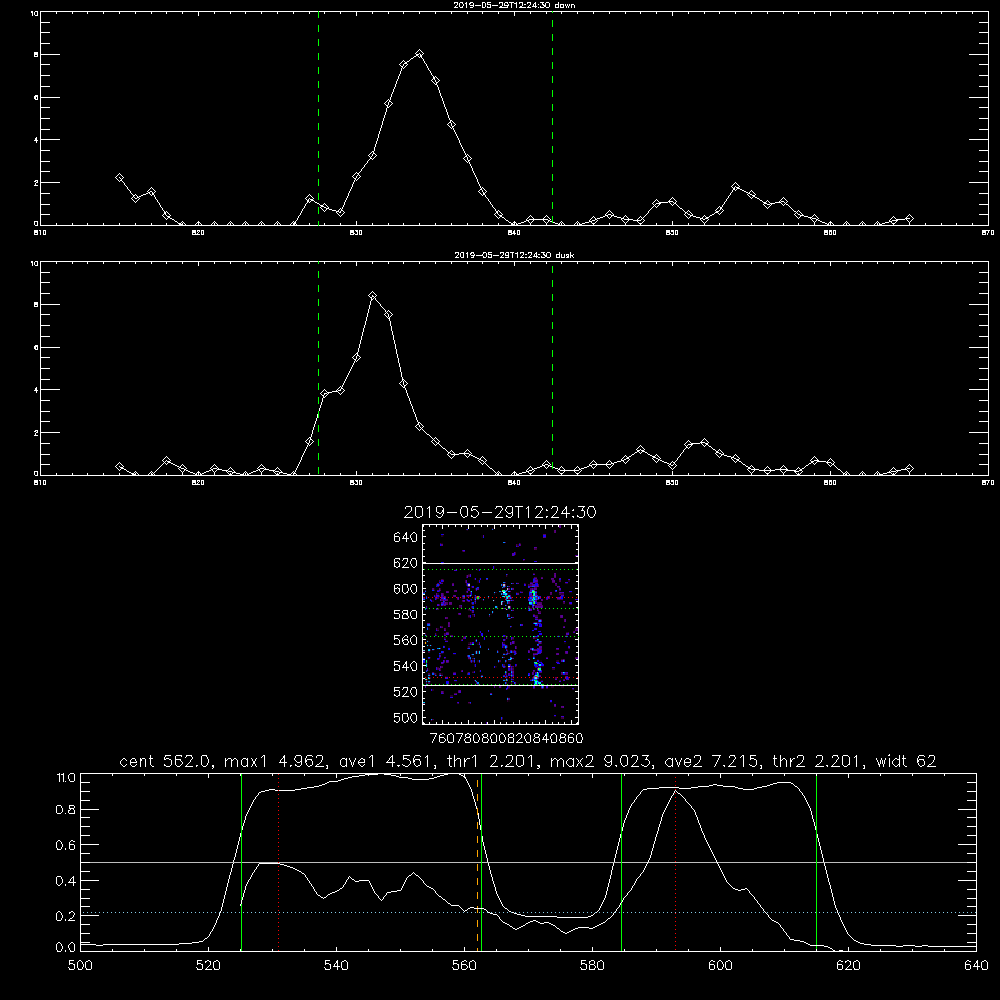Click the '500' x-axis label of bottom plot

tap(80, 966)
